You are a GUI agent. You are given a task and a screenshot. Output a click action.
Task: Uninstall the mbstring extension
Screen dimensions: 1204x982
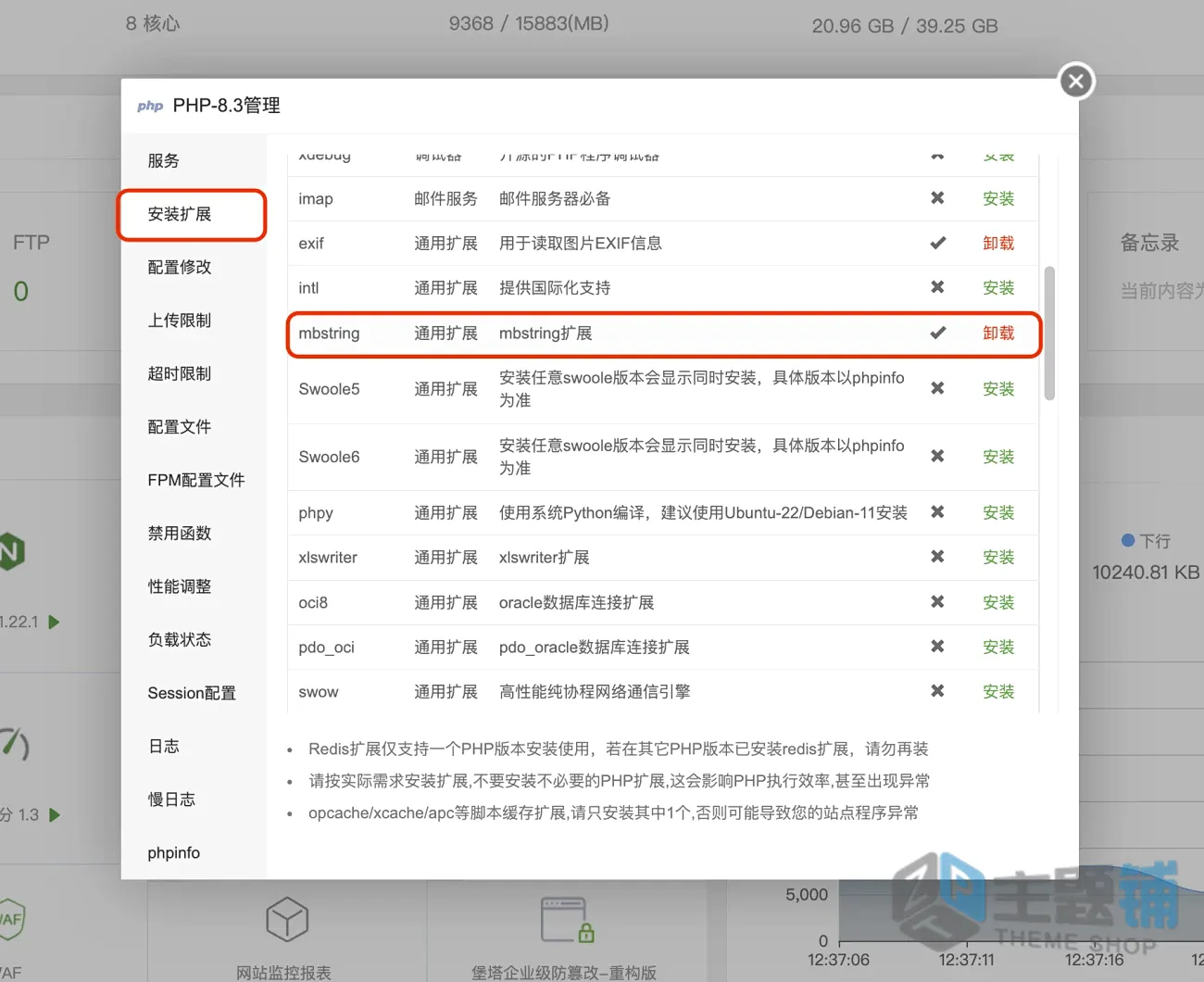tap(998, 334)
